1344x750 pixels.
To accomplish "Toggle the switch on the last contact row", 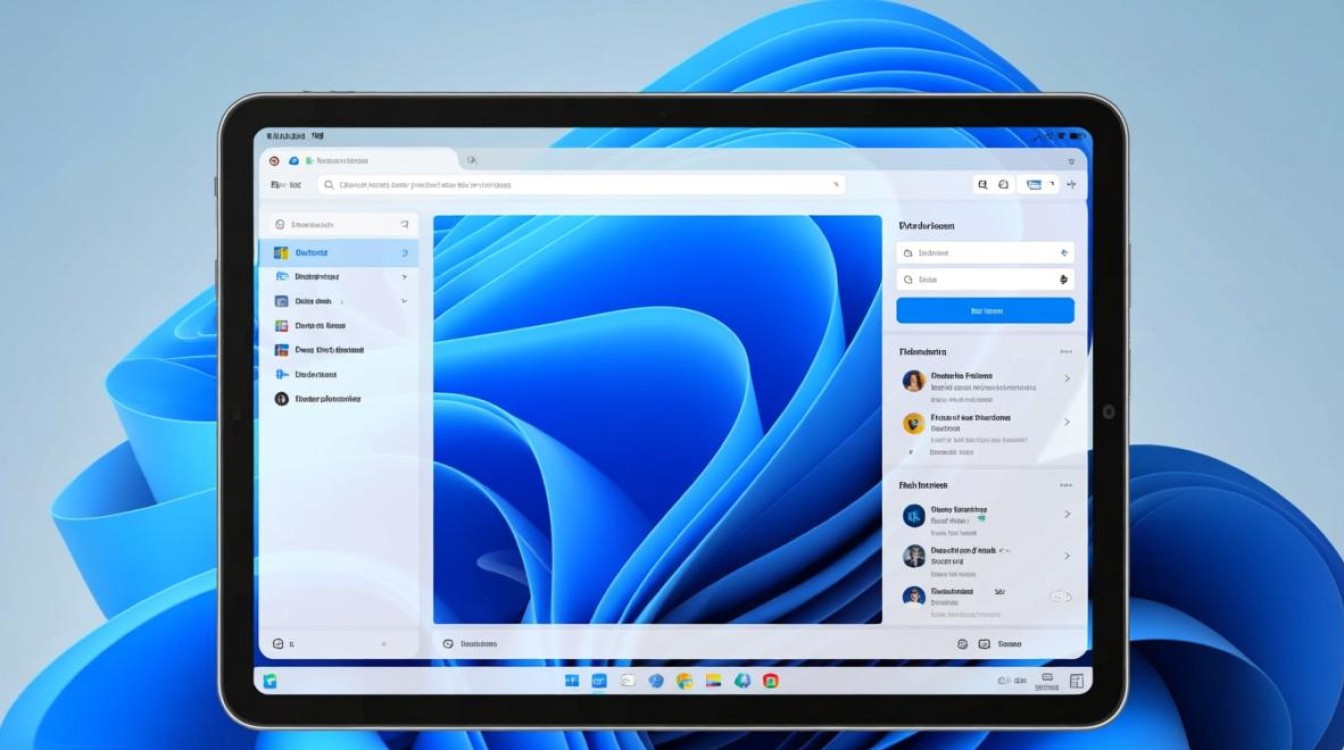I will pos(1060,596).
